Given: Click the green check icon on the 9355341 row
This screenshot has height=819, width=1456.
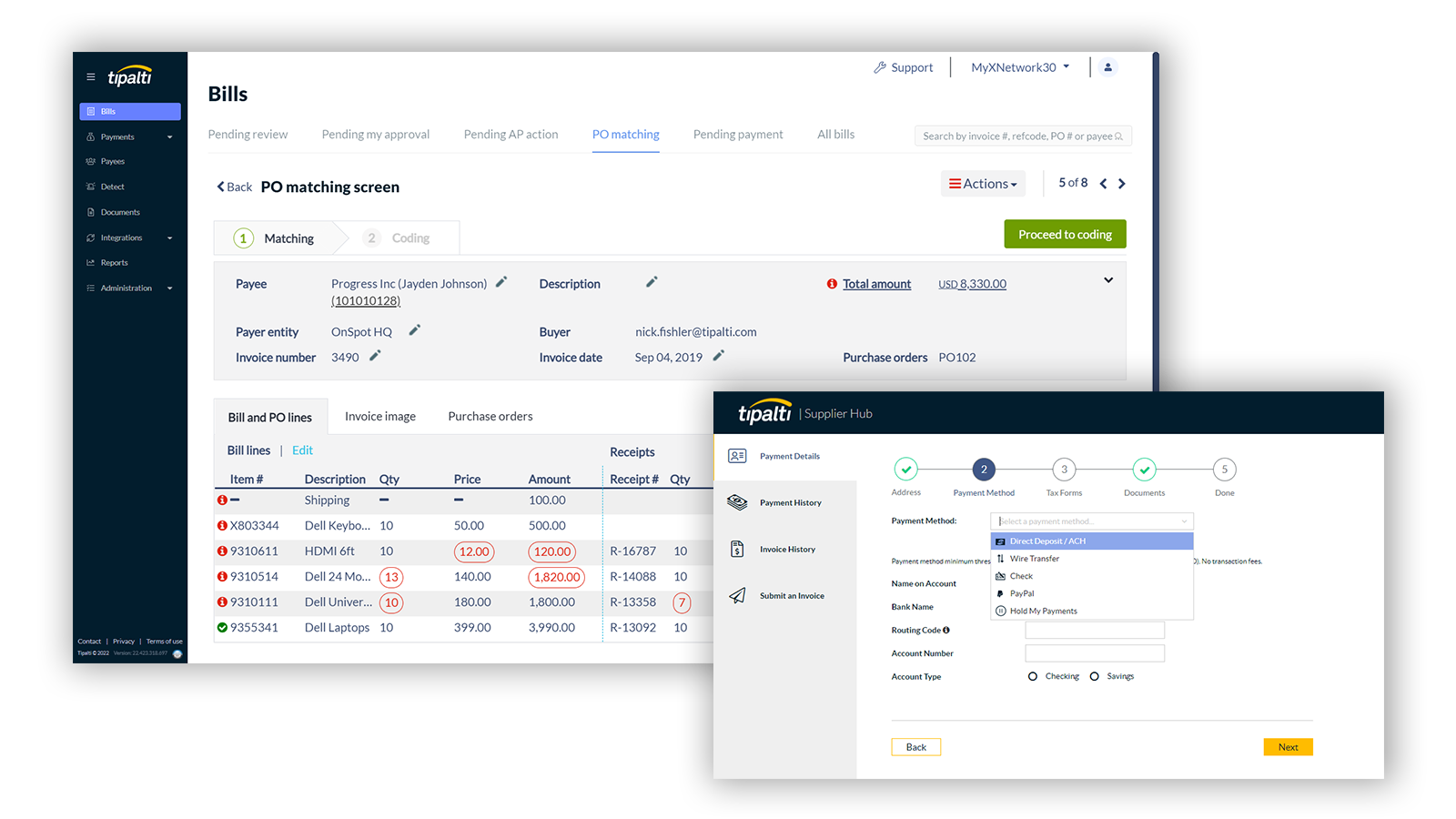Looking at the screenshot, I should coord(222,628).
